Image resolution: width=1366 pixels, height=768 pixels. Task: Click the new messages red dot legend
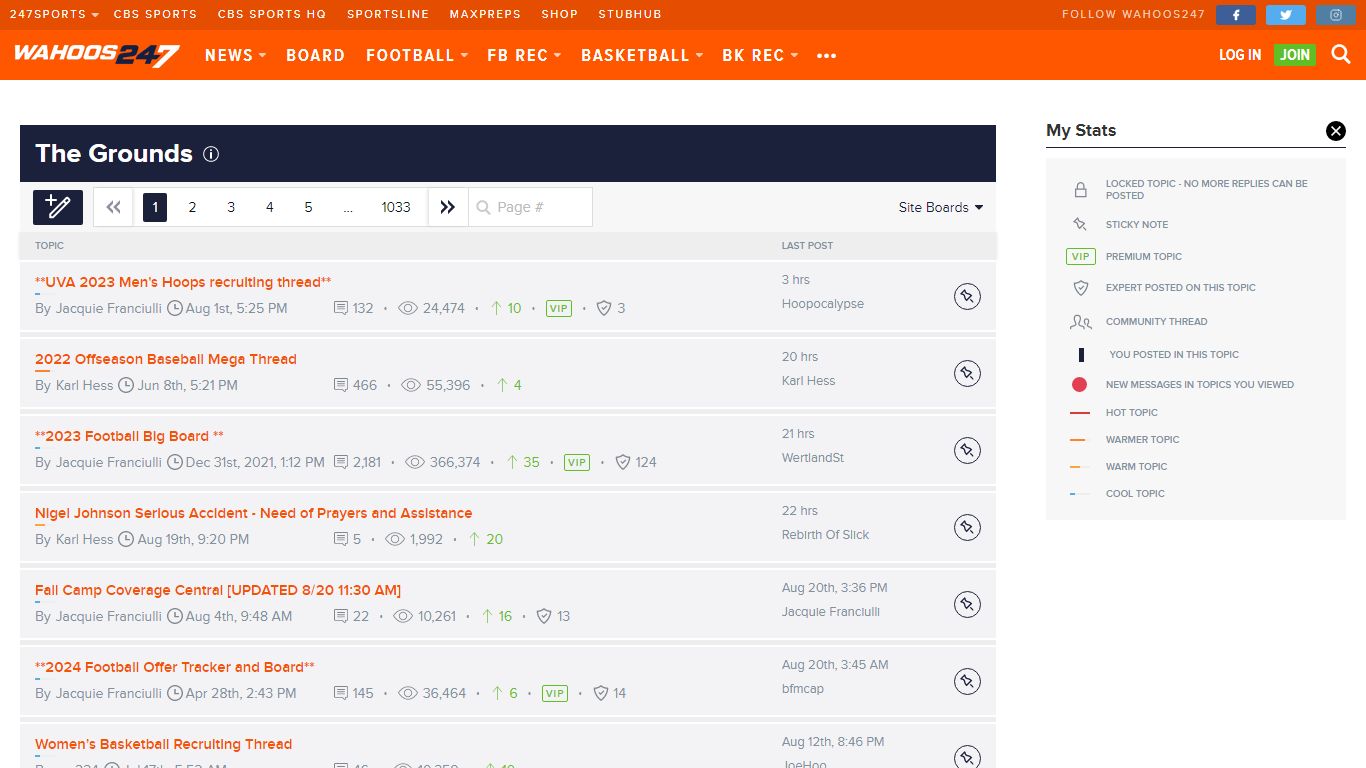(x=1080, y=385)
